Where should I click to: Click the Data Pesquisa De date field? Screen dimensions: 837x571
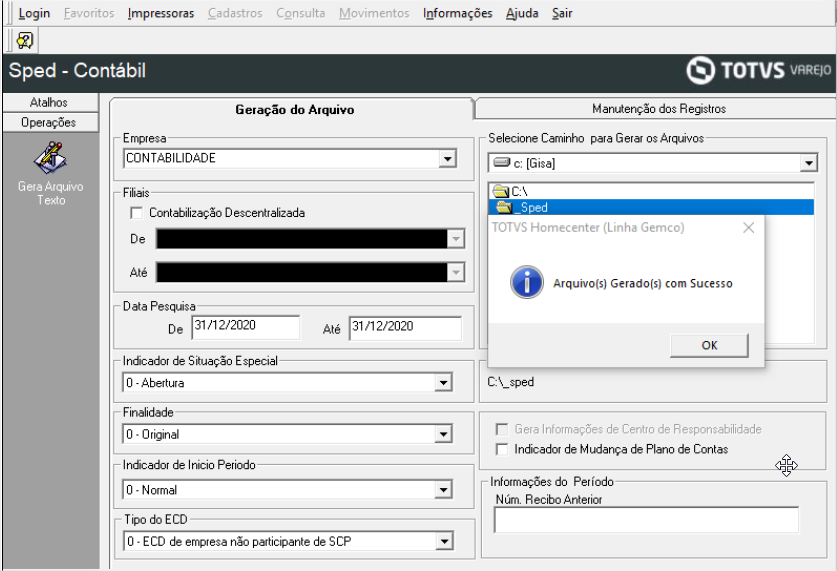246,327
